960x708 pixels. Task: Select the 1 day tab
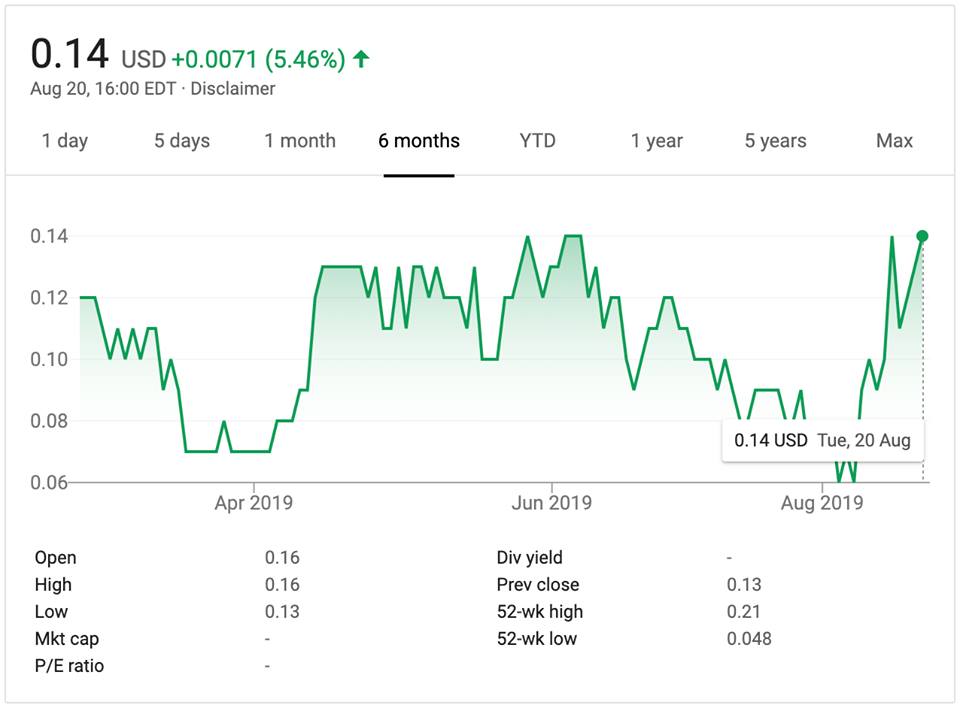65,141
